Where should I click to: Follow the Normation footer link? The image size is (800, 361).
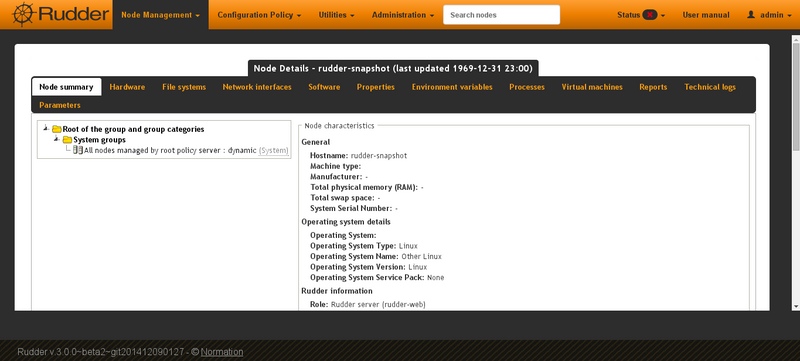pyautogui.click(x=222, y=352)
